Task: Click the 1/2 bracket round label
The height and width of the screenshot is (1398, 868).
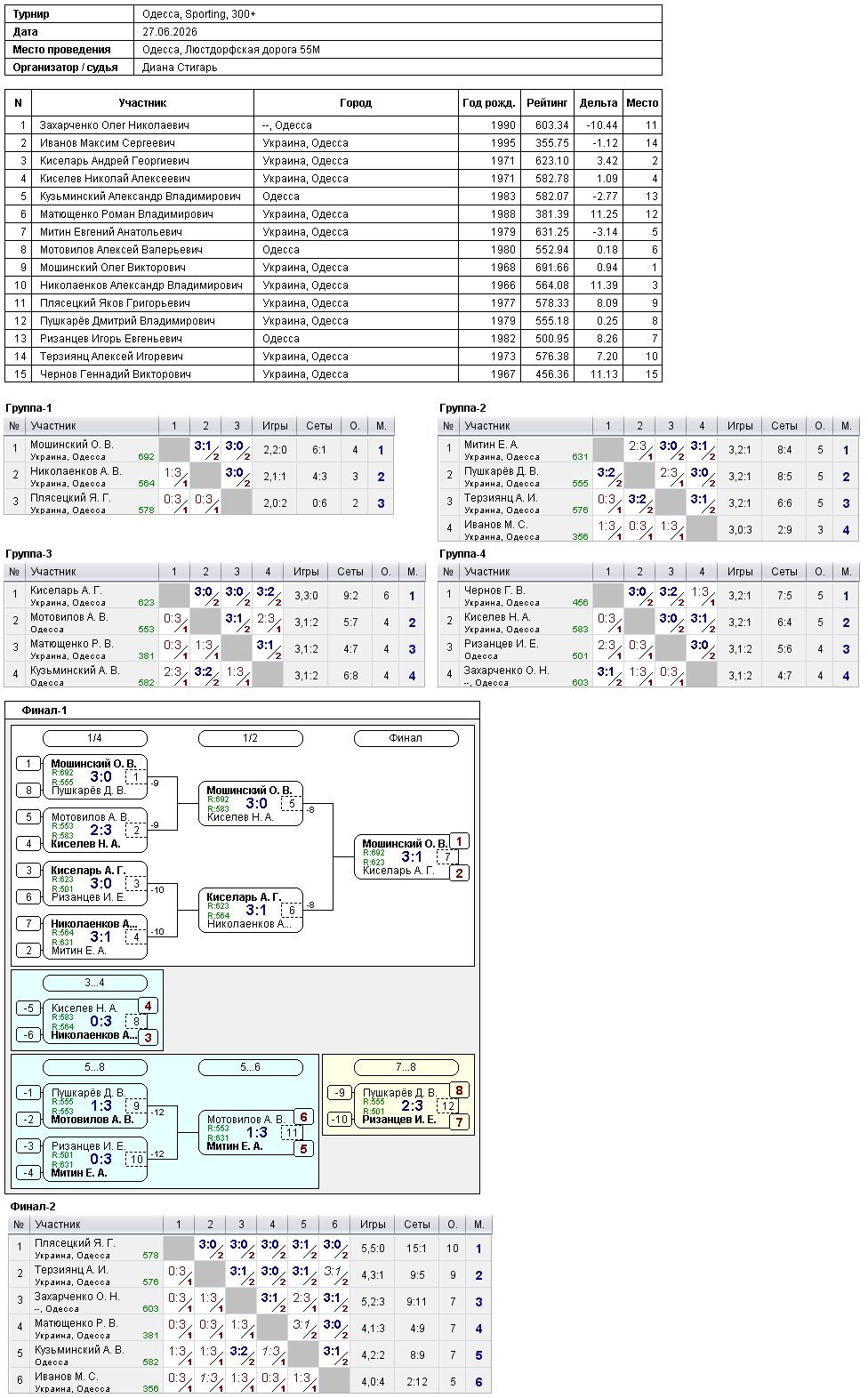Action: coord(250,738)
